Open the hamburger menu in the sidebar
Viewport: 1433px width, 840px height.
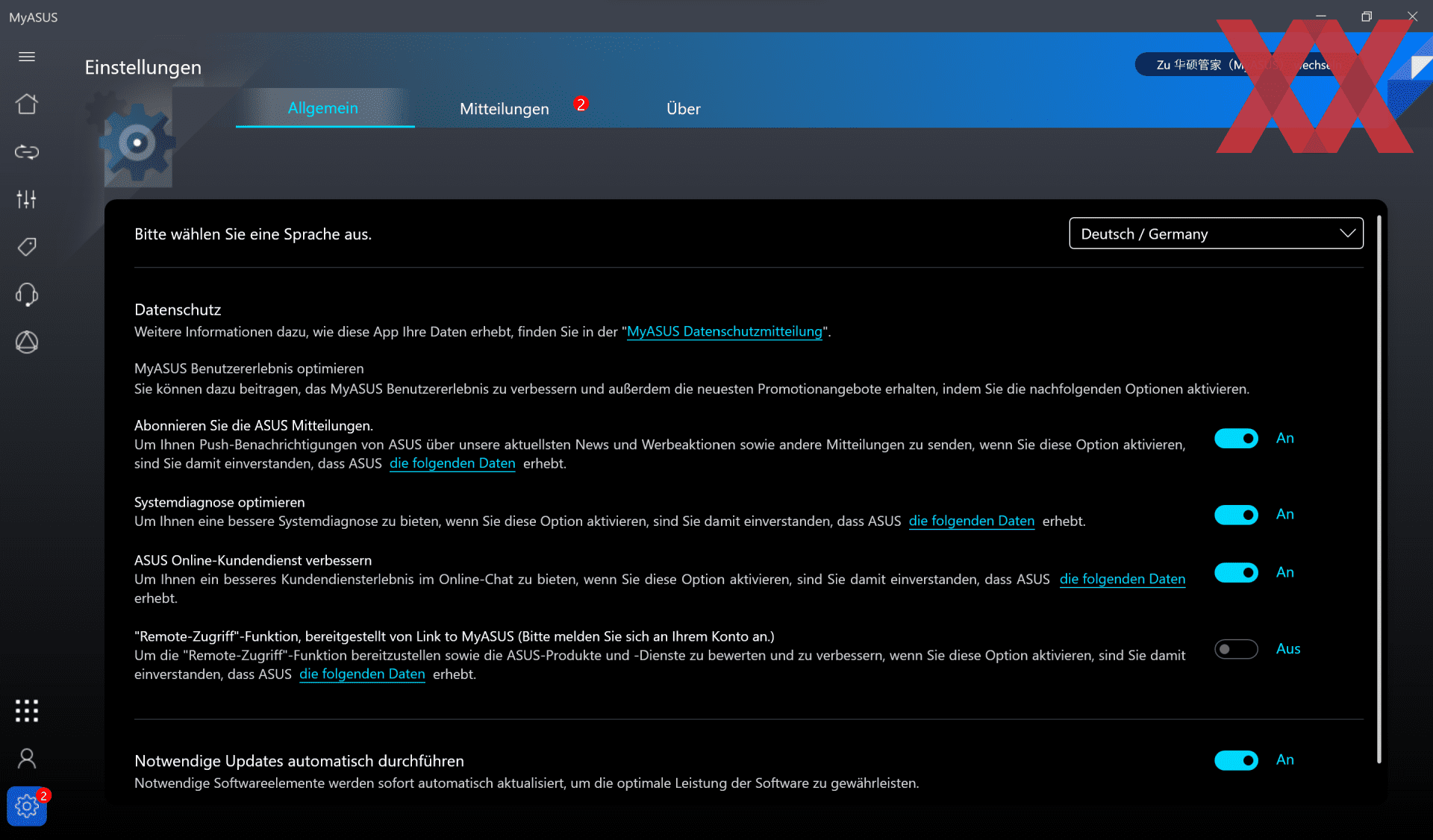tap(27, 57)
